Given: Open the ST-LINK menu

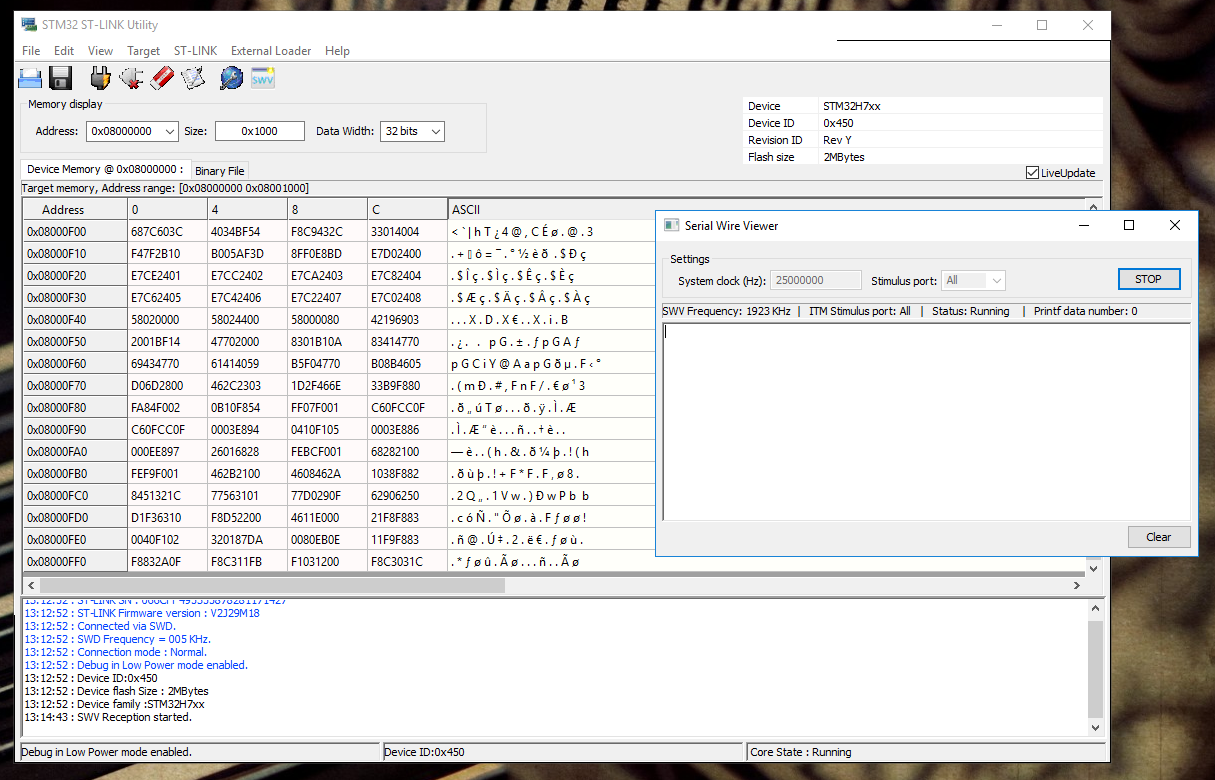Looking at the screenshot, I should 195,51.
